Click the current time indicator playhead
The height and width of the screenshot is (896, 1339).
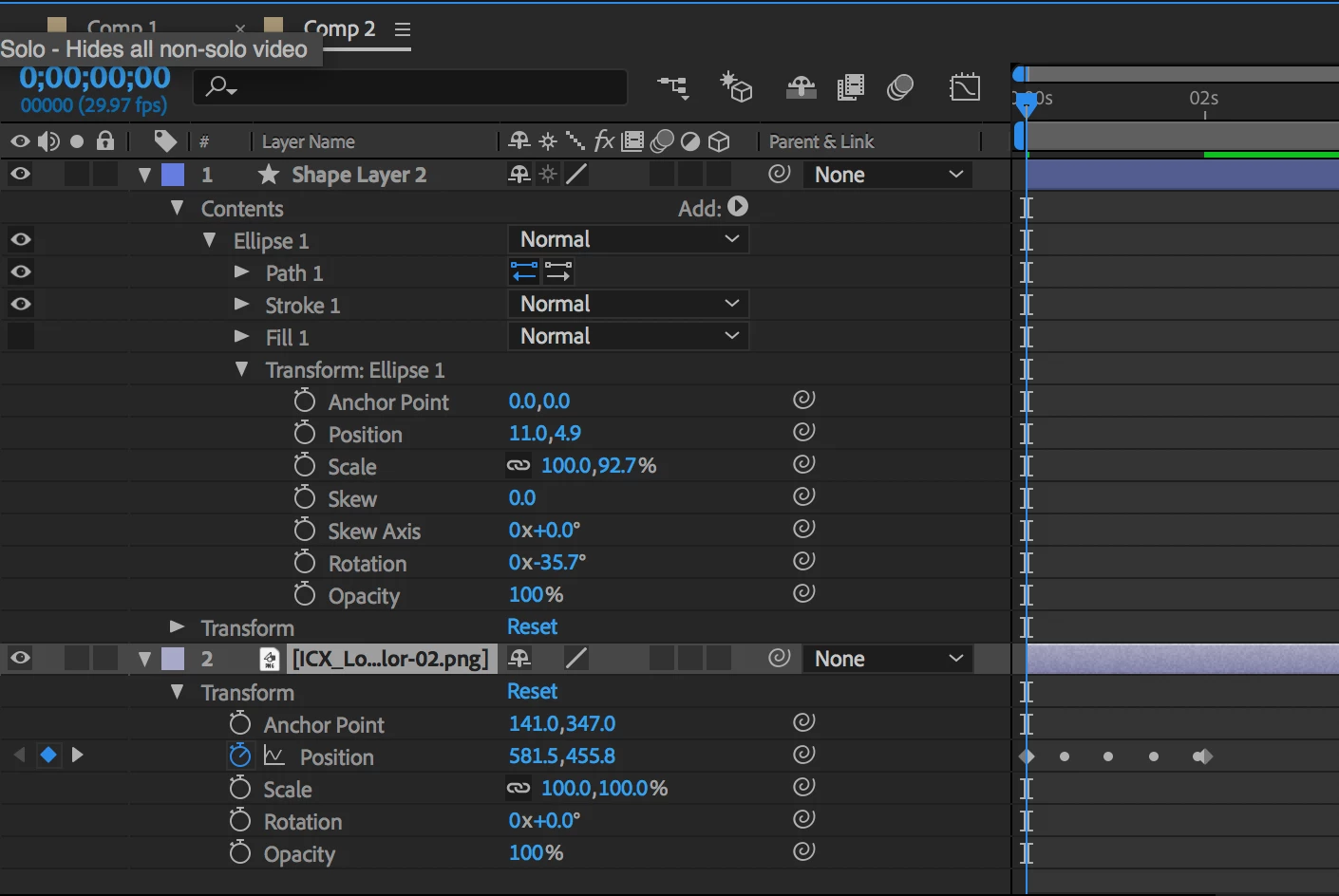pyautogui.click(x=1026, y=103)
